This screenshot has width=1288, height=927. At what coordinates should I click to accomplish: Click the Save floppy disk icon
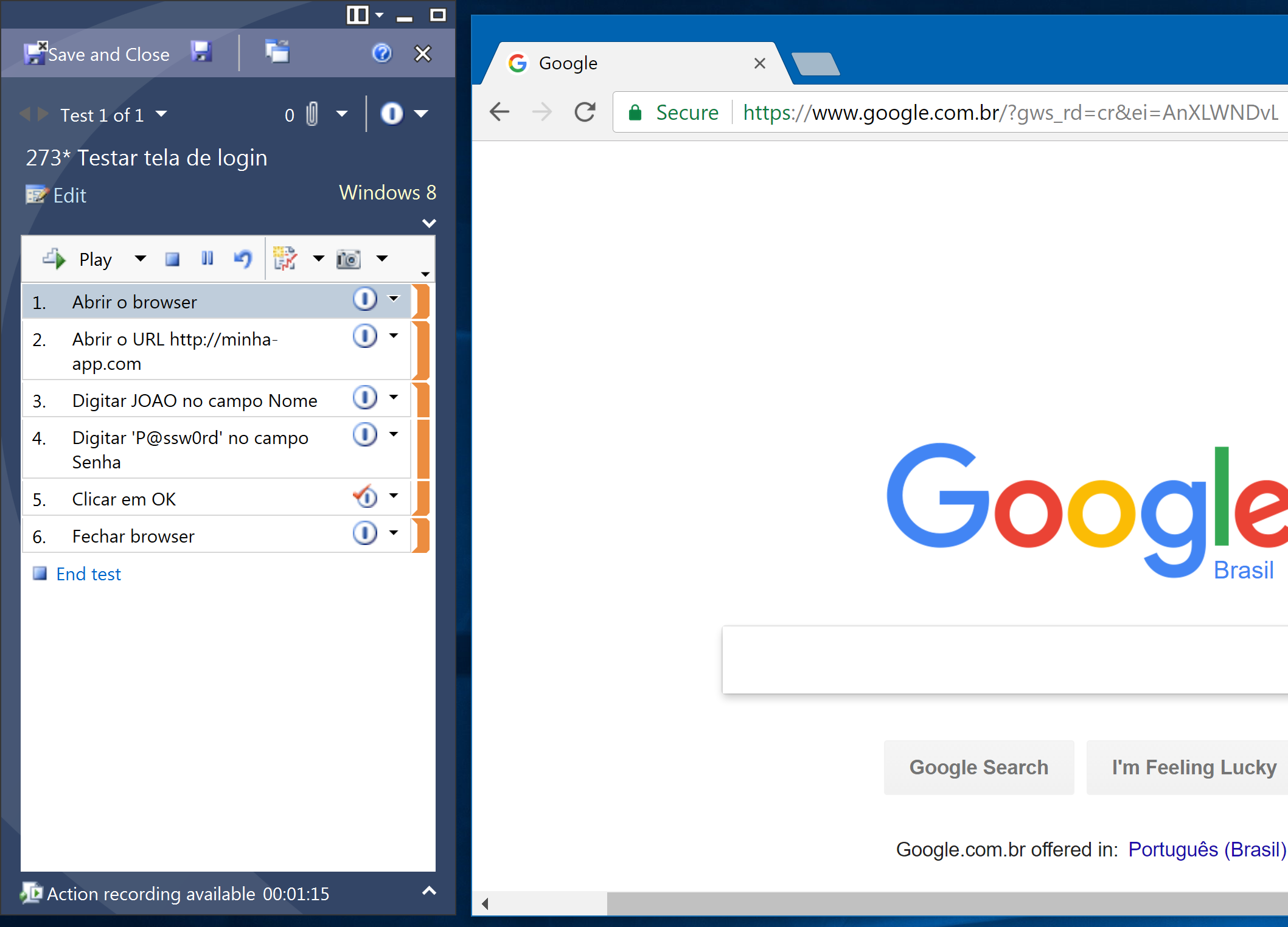[201, 52]
